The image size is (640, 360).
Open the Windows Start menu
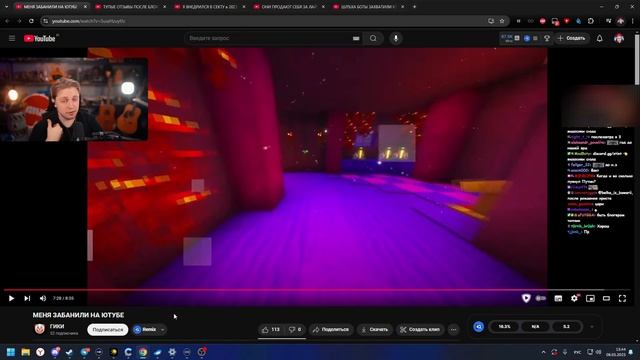[x=11, y=352]
